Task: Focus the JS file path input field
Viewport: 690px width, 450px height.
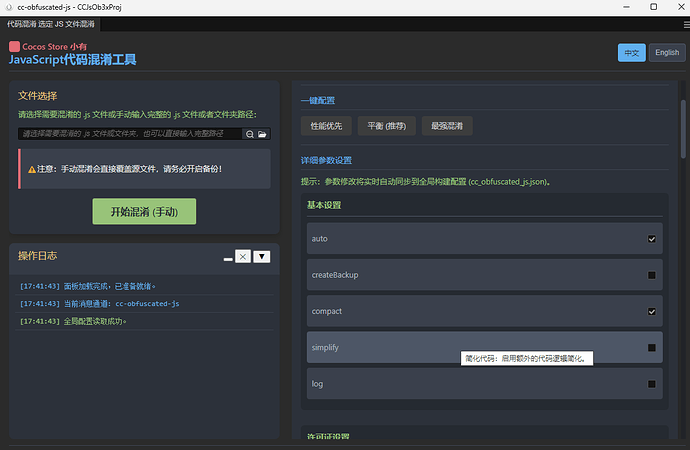Action: (130, 134)
